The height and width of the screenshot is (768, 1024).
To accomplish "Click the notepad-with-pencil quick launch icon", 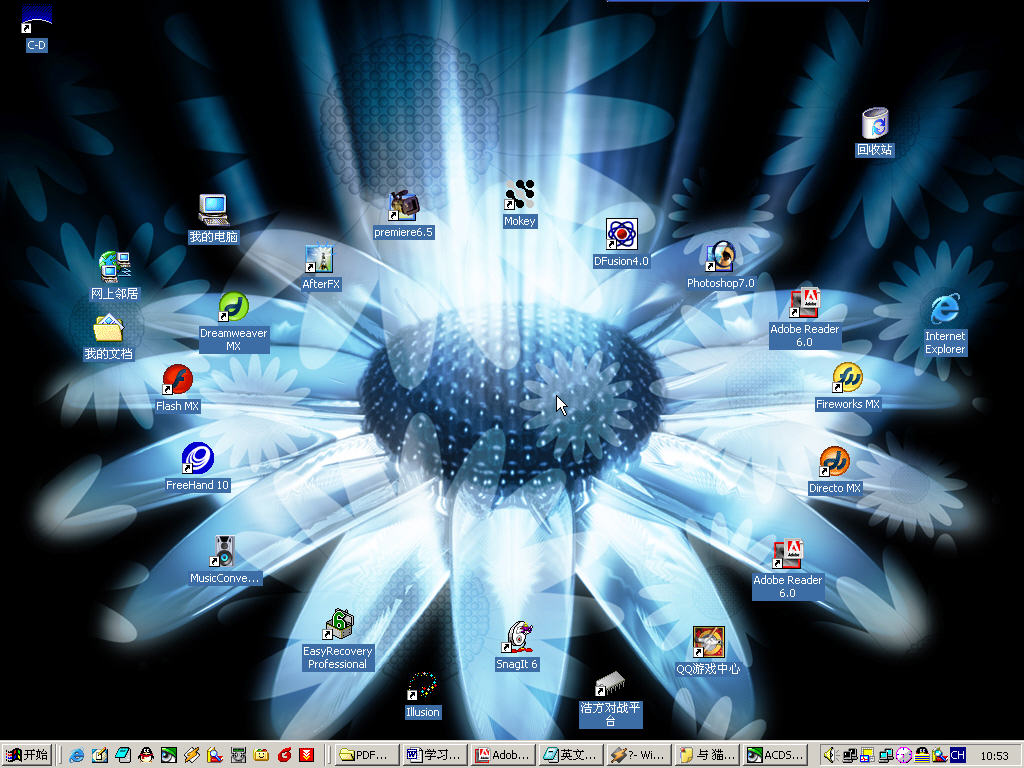I will 99,756.
